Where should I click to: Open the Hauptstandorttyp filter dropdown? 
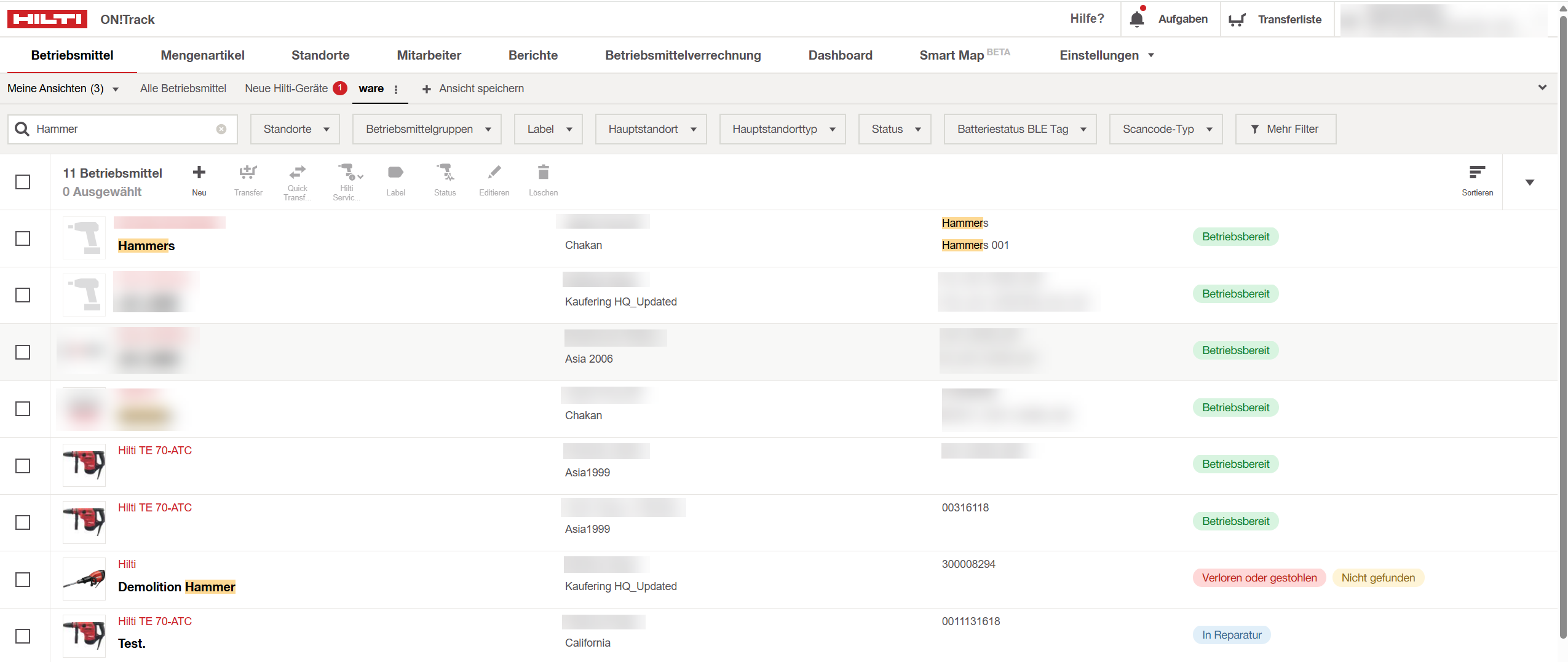tap(782, 129)
